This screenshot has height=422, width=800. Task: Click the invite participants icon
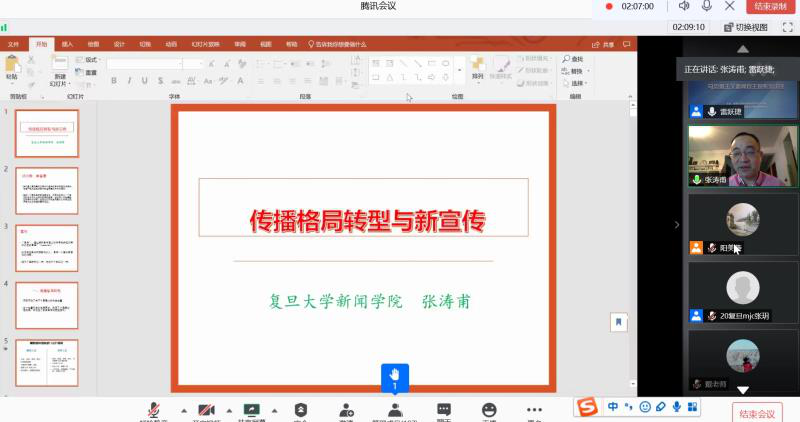click(346, 410)
